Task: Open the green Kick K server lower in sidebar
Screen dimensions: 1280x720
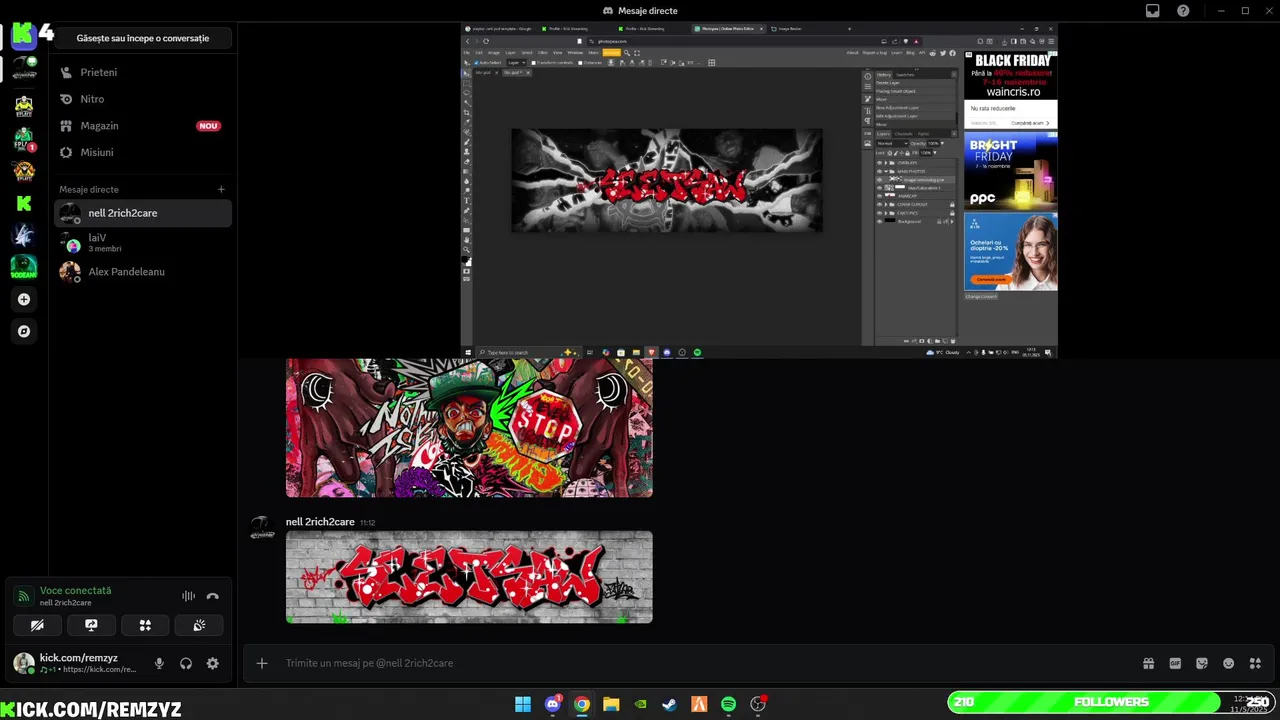Action: pos(24,203)
